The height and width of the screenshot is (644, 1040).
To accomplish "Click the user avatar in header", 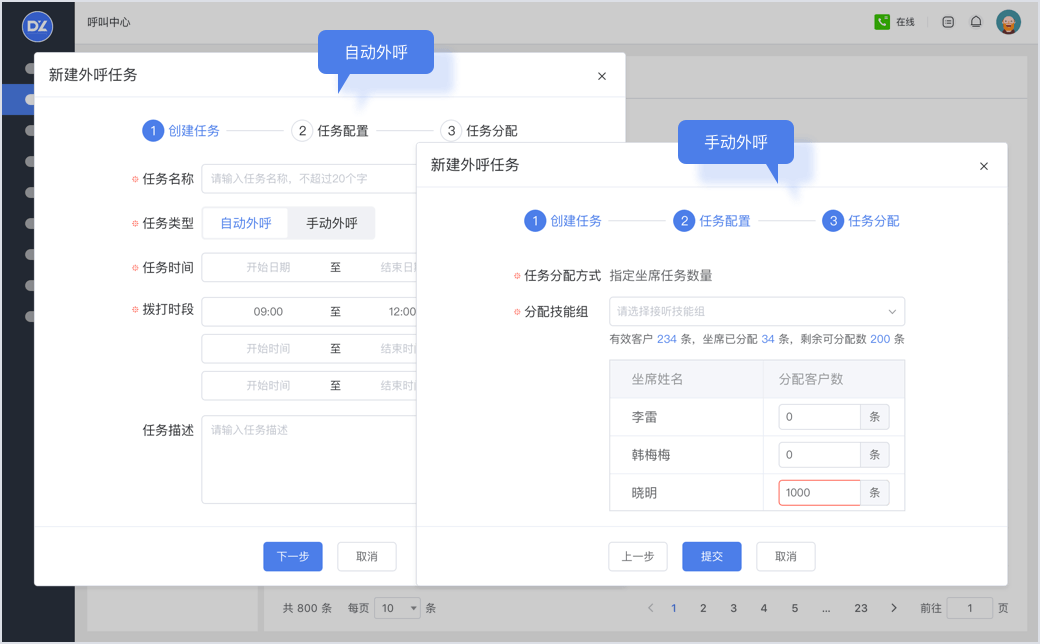I will (x=1008, y=22).
